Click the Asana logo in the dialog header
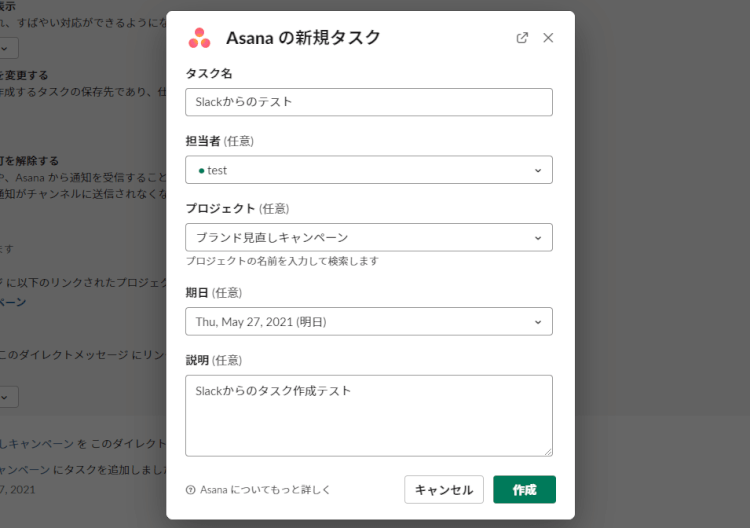Viewport: 750px width, 528px height. tap(199, 38)
